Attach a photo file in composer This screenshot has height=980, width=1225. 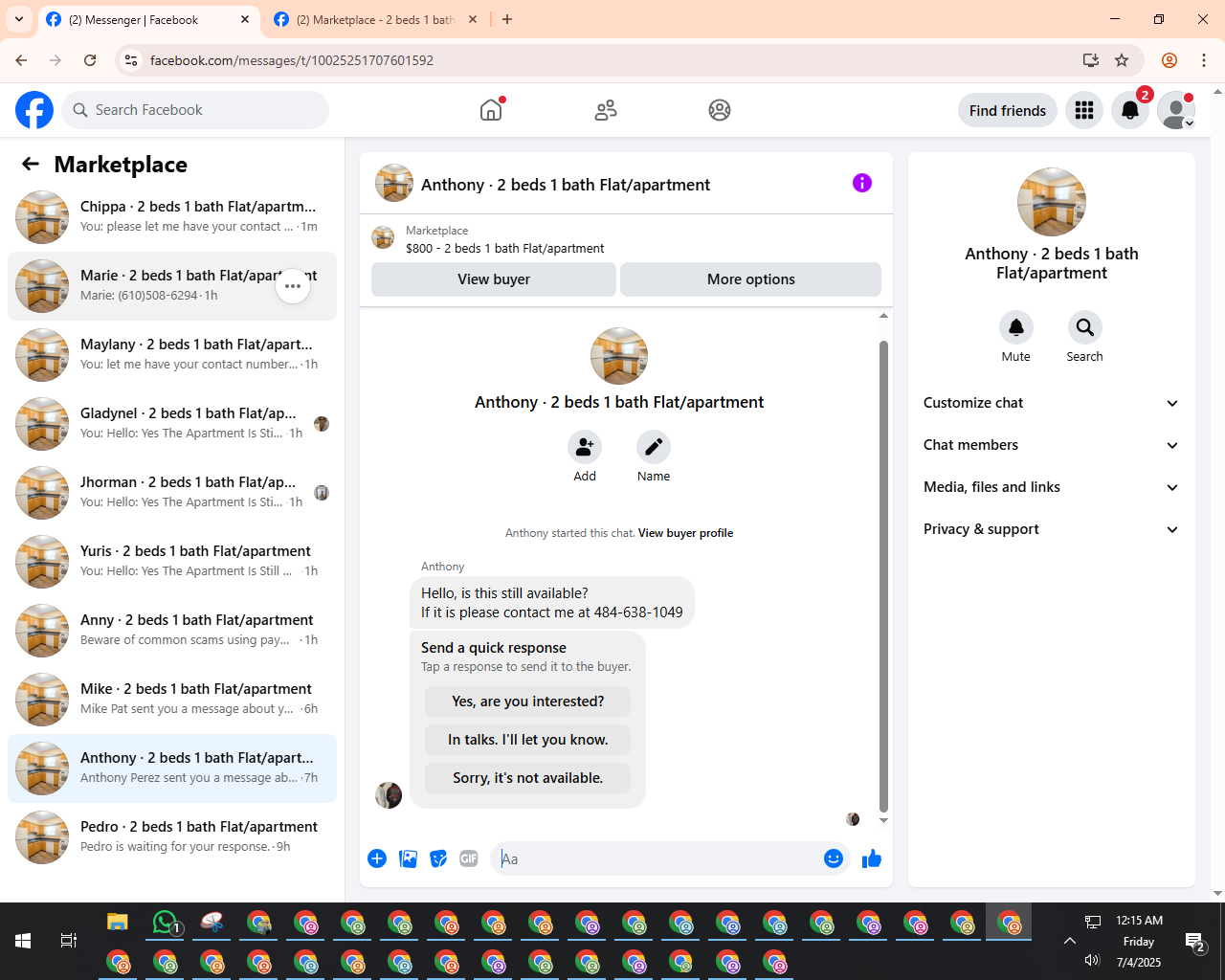click(x=408, y=858)
